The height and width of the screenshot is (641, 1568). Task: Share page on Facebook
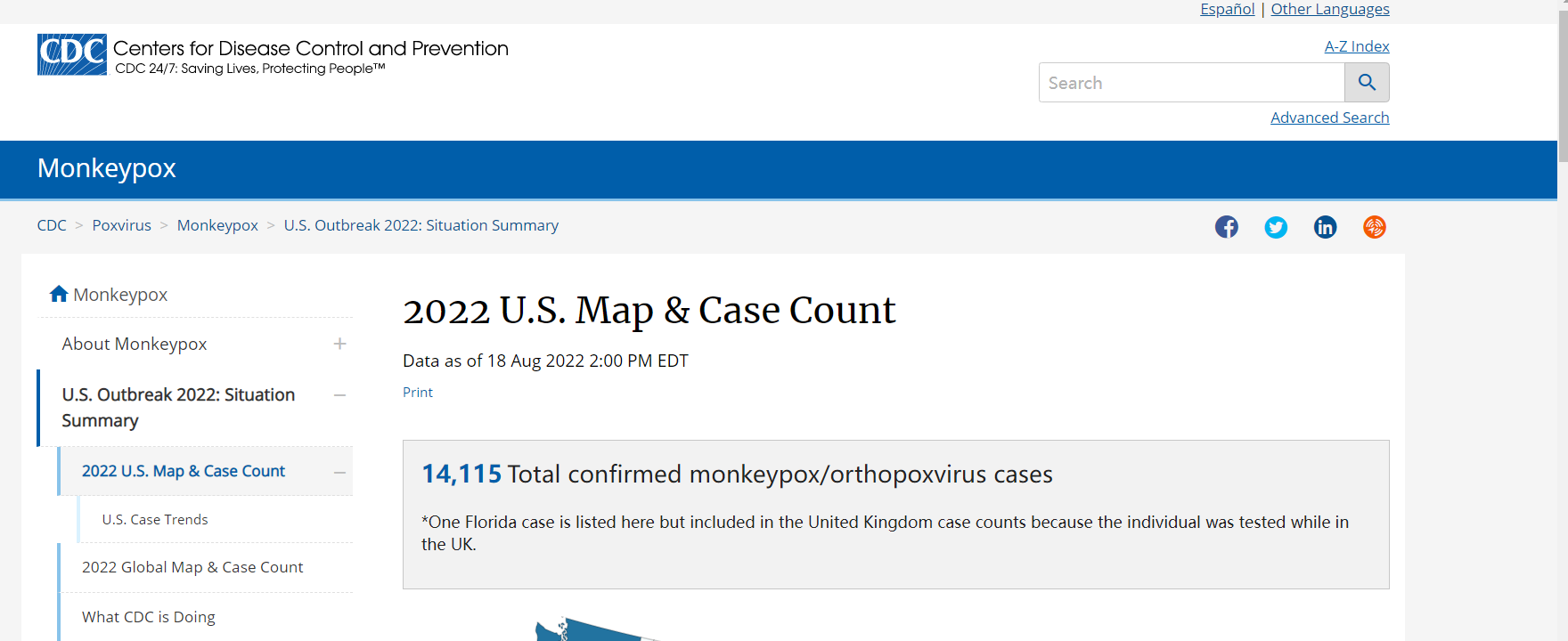tap(1227, 227)
